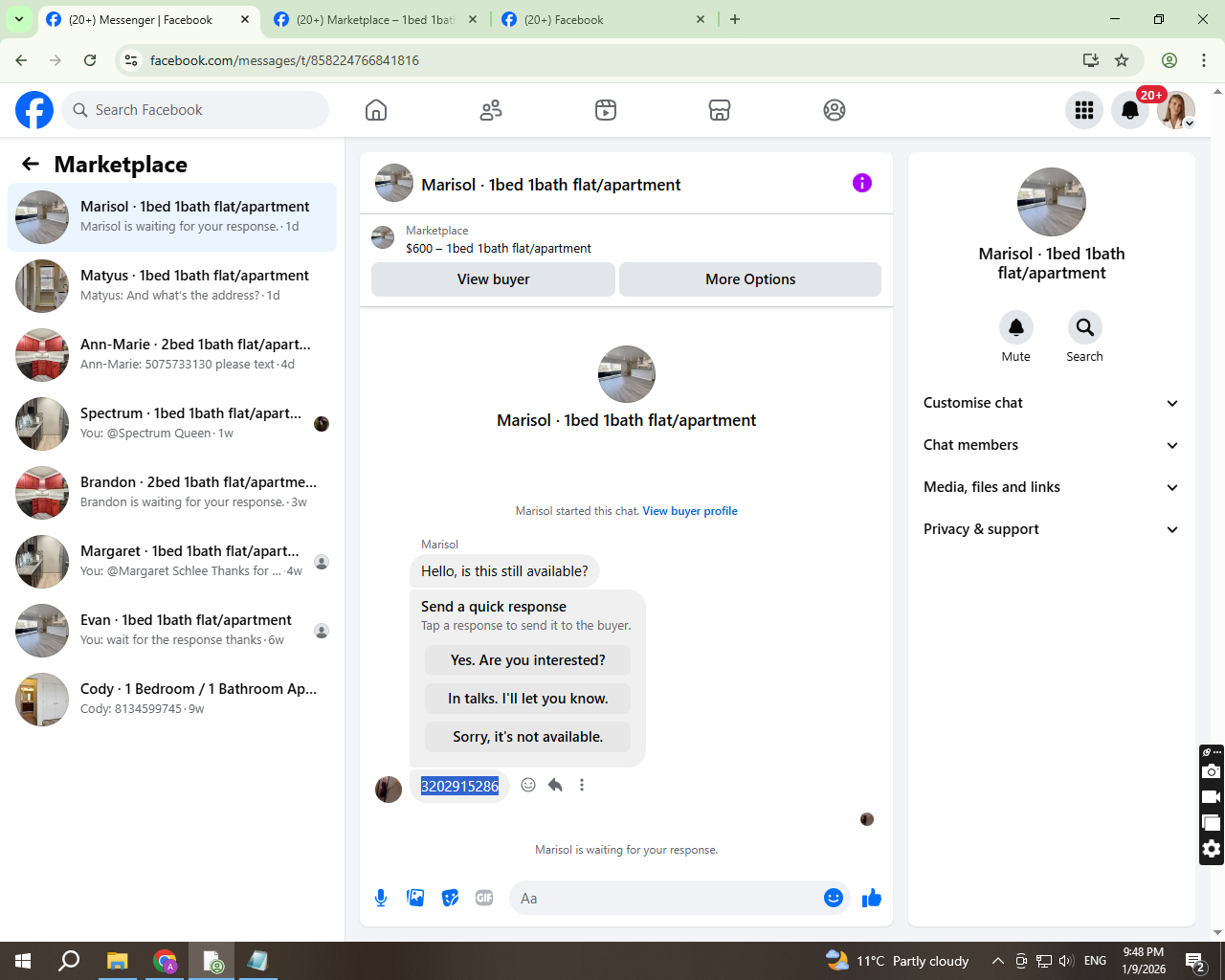Image resolution: width=1225 pixels, height=980 pixels.
Task: Expand the Privacy & support section
Action: 1051,529
